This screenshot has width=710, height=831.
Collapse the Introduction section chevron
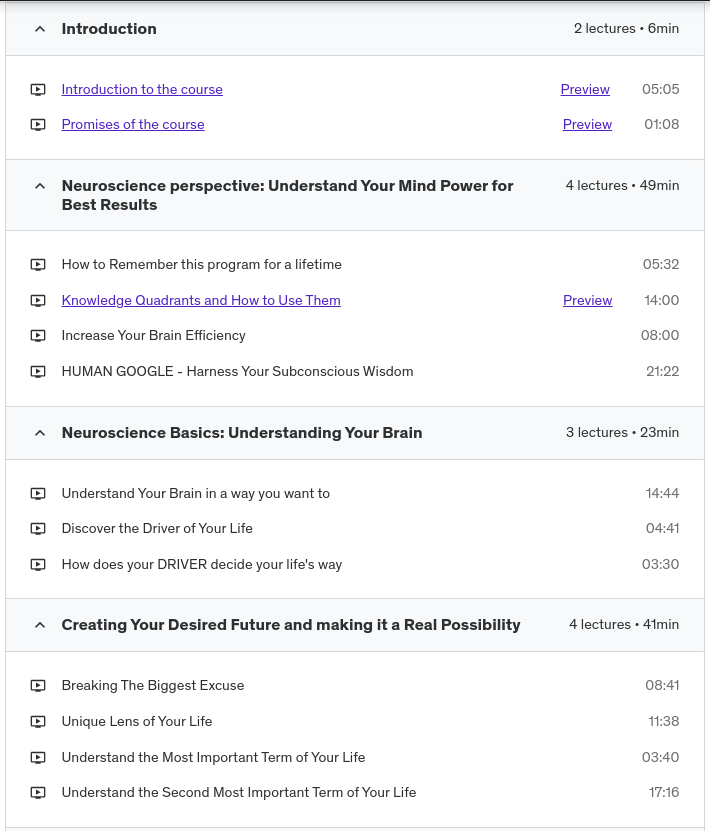40,29
